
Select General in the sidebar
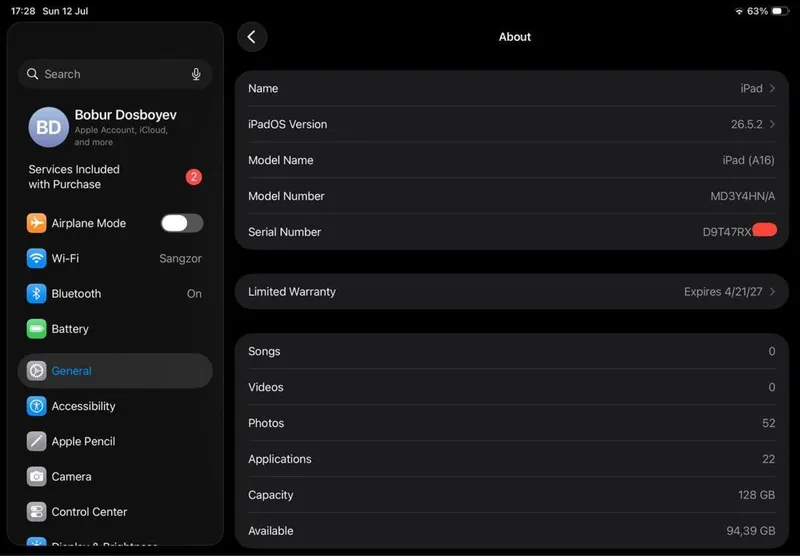[x=115, y=371]
